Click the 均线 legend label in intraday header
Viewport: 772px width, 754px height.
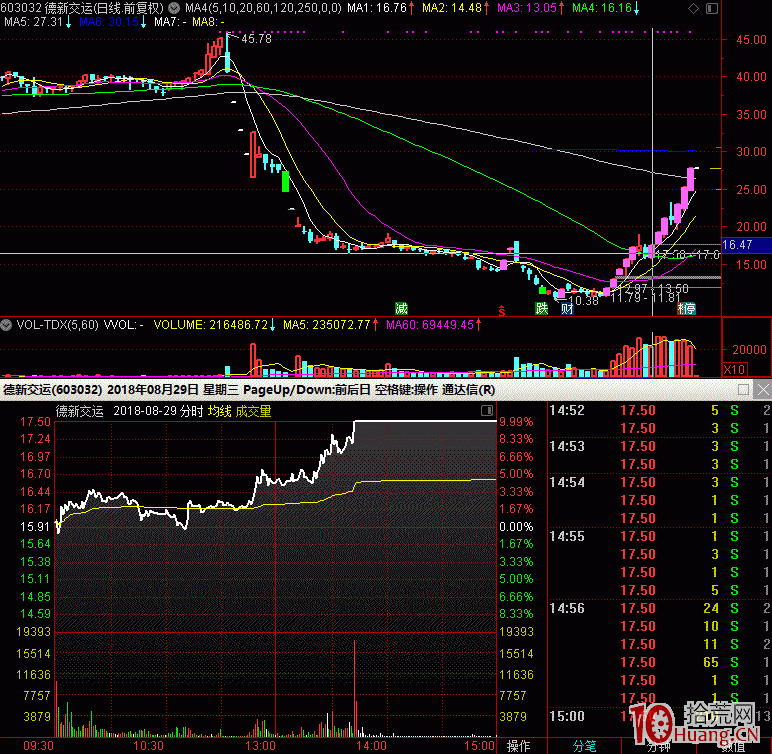(220, 411)
